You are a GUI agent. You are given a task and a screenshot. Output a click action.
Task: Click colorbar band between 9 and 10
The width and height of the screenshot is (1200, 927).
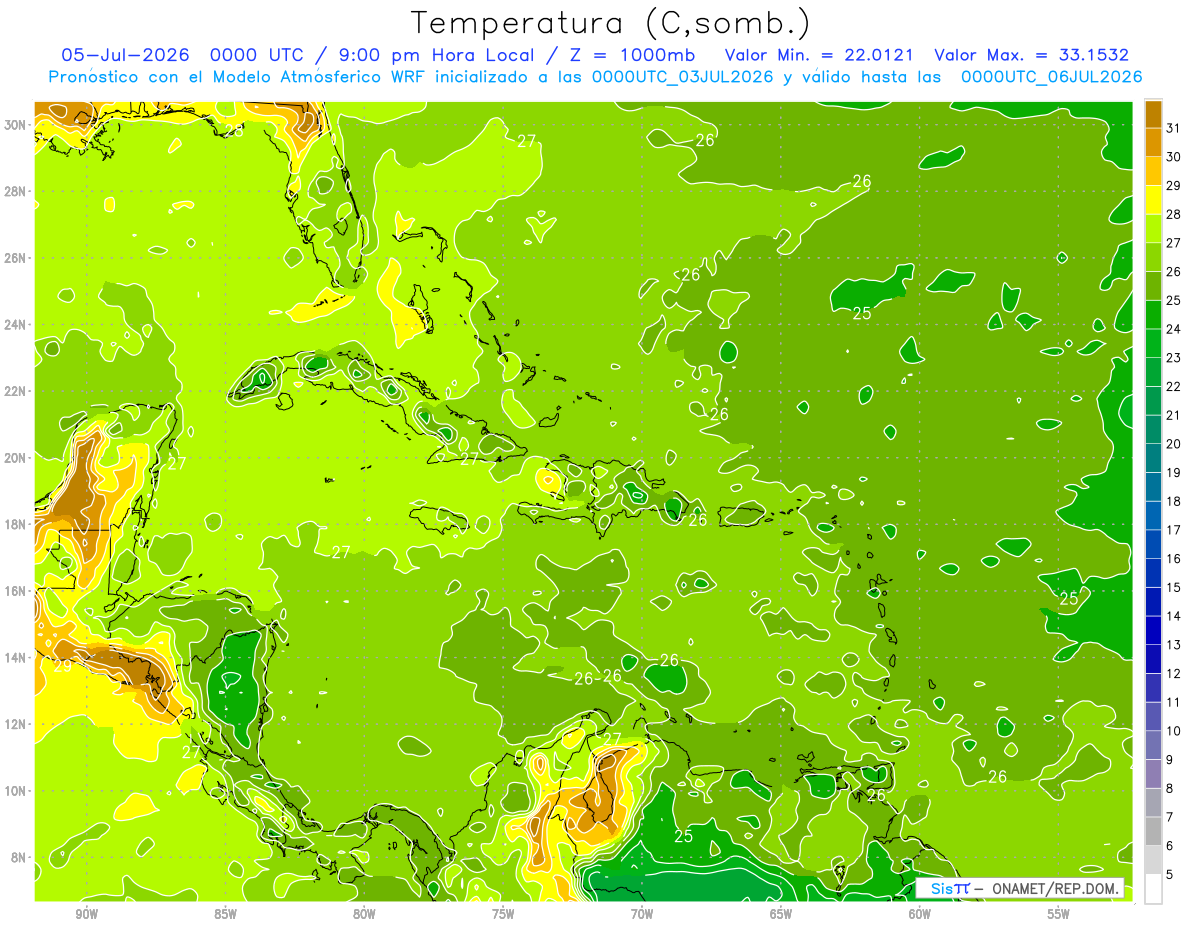1153,745
